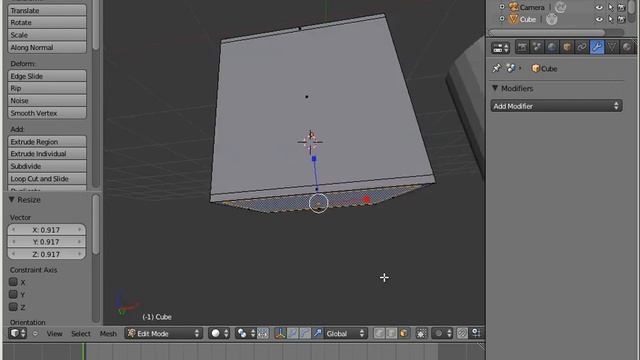Click the pivot point manipulate centers icon
Viewport: 640px width, 360px height.
(x=263, y=333)
